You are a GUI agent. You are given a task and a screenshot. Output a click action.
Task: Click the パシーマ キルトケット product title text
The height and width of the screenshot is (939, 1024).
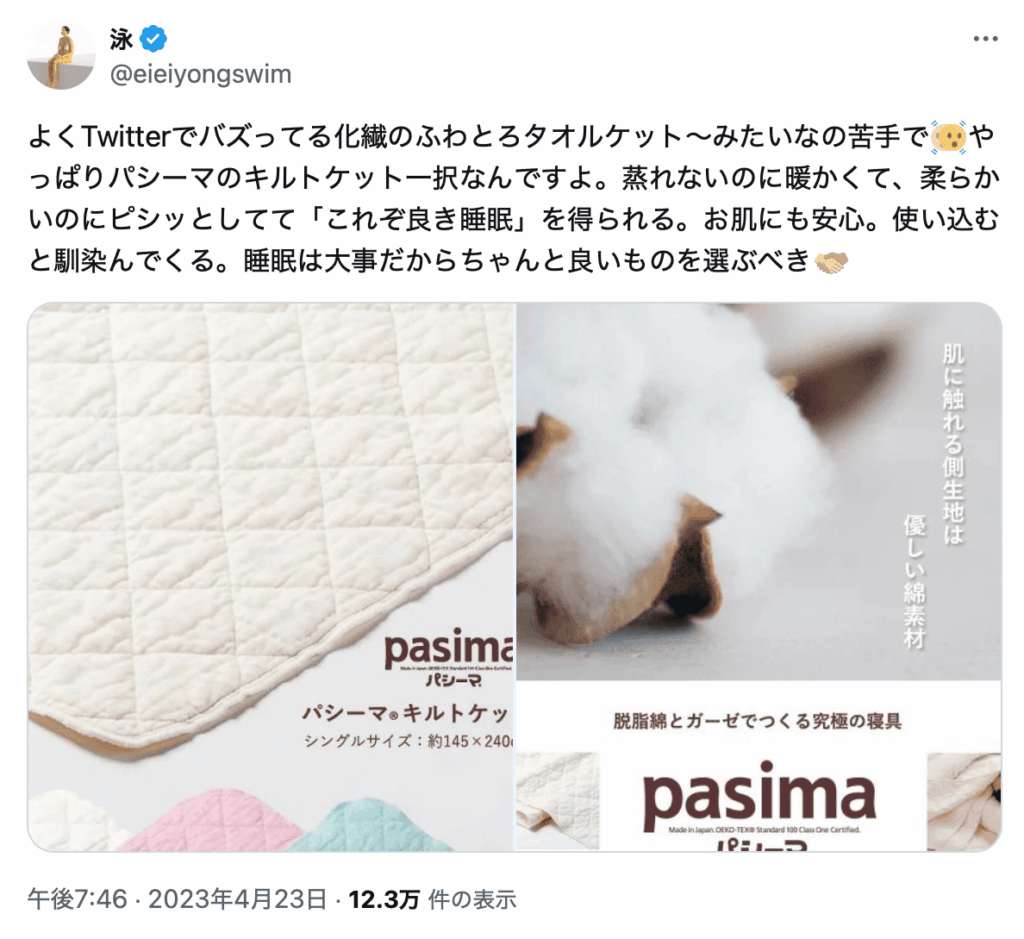(406, 713)
